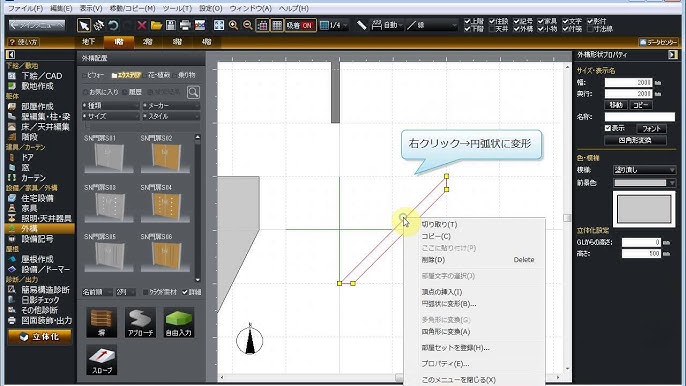686x386 pixels.
Task: Open file with the folder icon
Action: coord(156,25)
